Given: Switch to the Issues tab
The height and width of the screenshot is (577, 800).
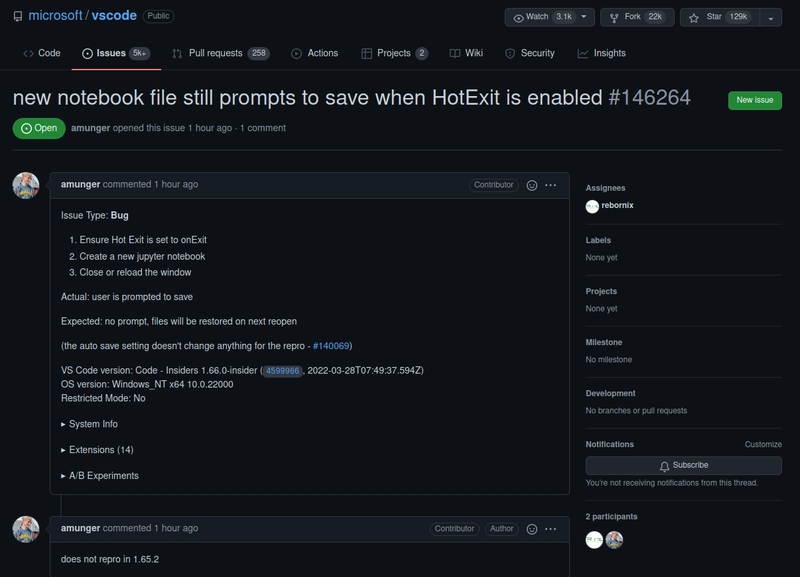Looking at the screenshot, I should point(116,53).
